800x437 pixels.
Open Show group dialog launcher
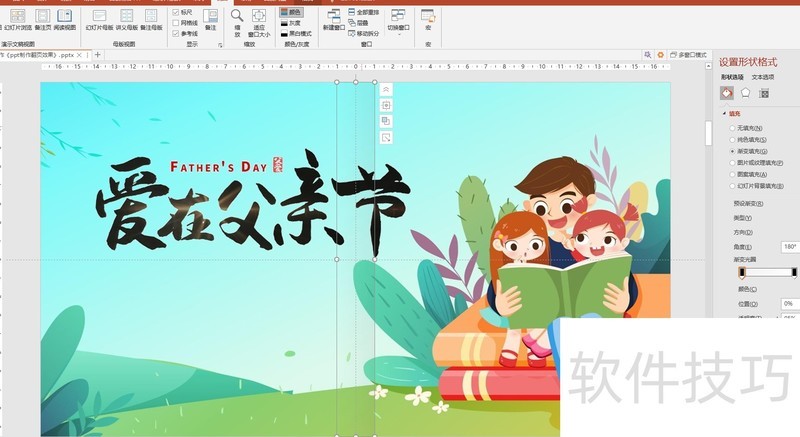pyautogui.click(x=220, y=45)
